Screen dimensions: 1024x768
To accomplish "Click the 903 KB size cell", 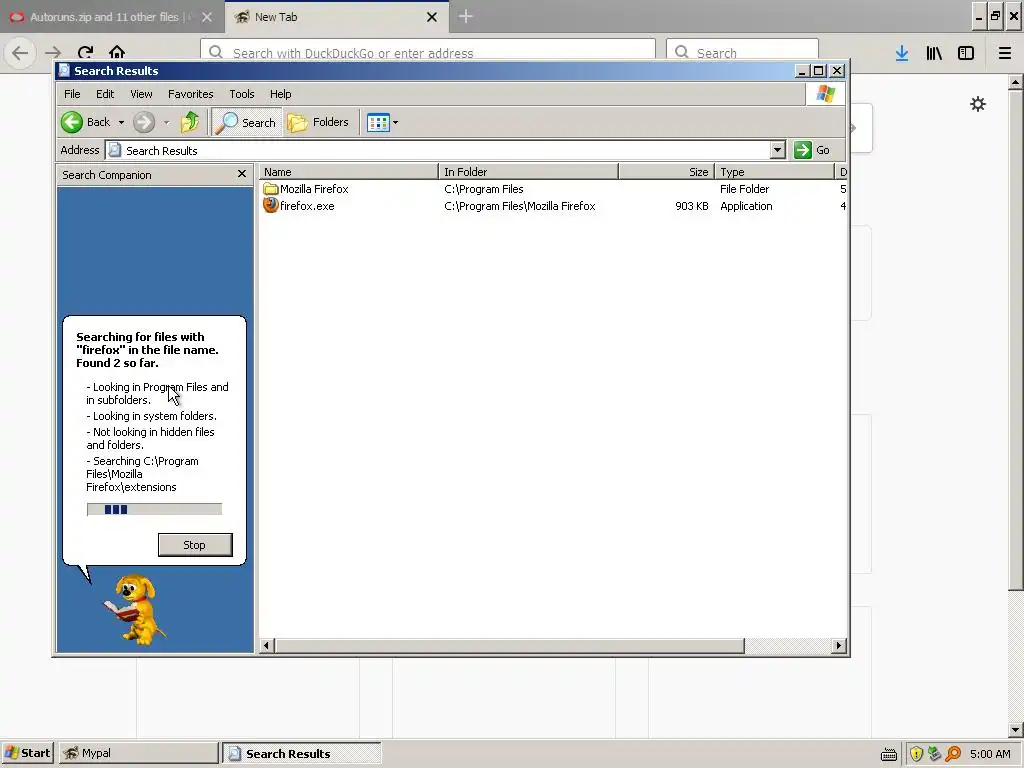I will coord(692,206).
